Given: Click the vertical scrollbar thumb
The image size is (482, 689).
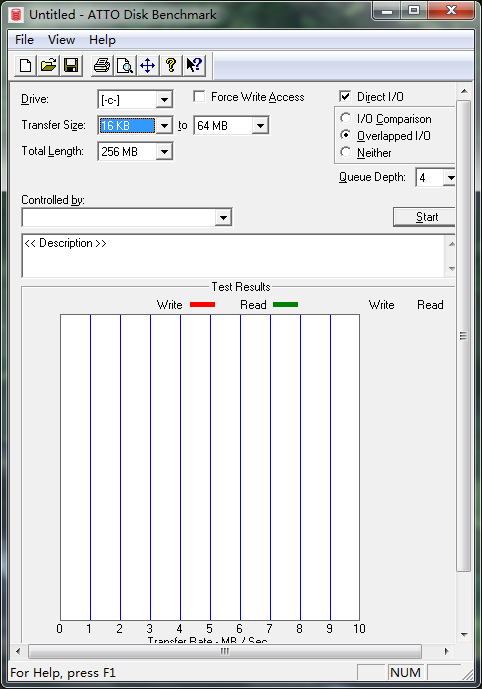Looking at the screenshot, I should click(x=464, y=336).
